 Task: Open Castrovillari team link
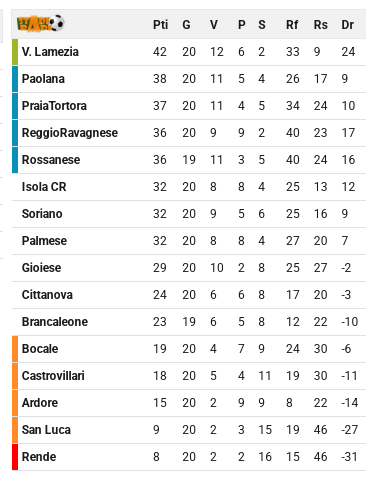click(x=53, y=376)
